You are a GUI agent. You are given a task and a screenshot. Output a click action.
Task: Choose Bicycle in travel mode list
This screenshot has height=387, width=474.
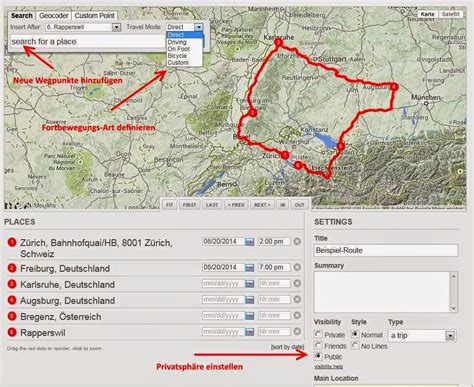click(184, 56)
